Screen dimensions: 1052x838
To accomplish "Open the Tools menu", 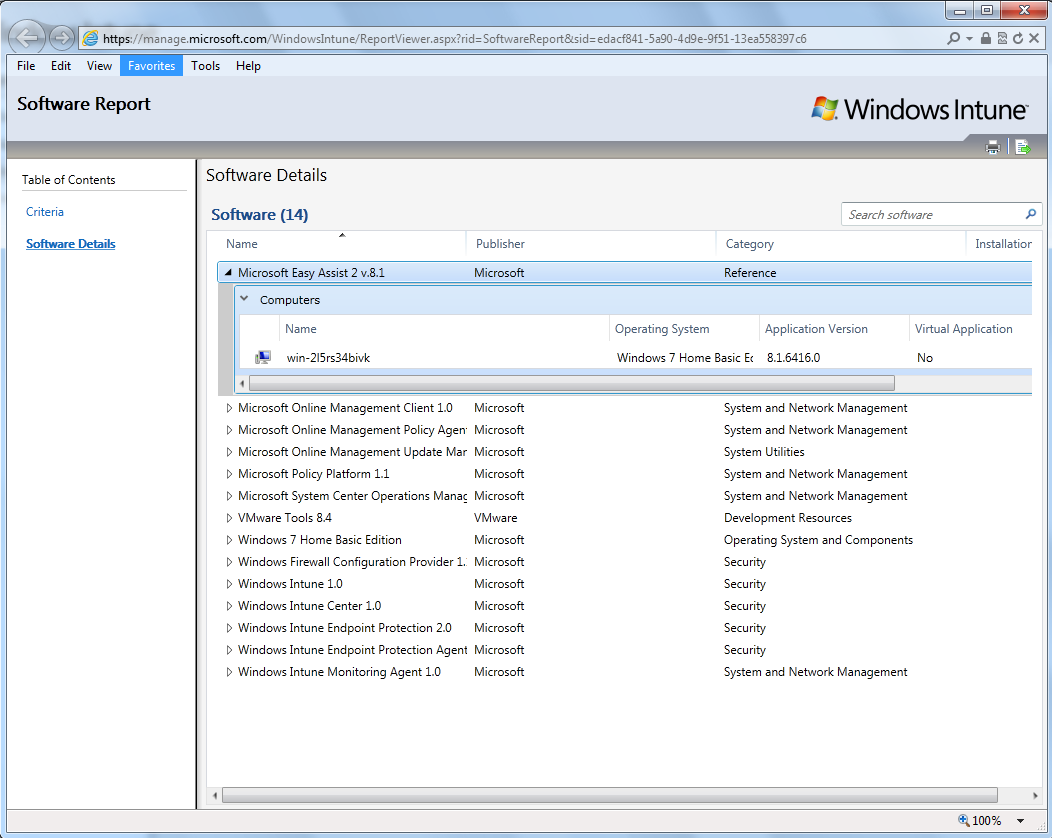I will (205, 66).
